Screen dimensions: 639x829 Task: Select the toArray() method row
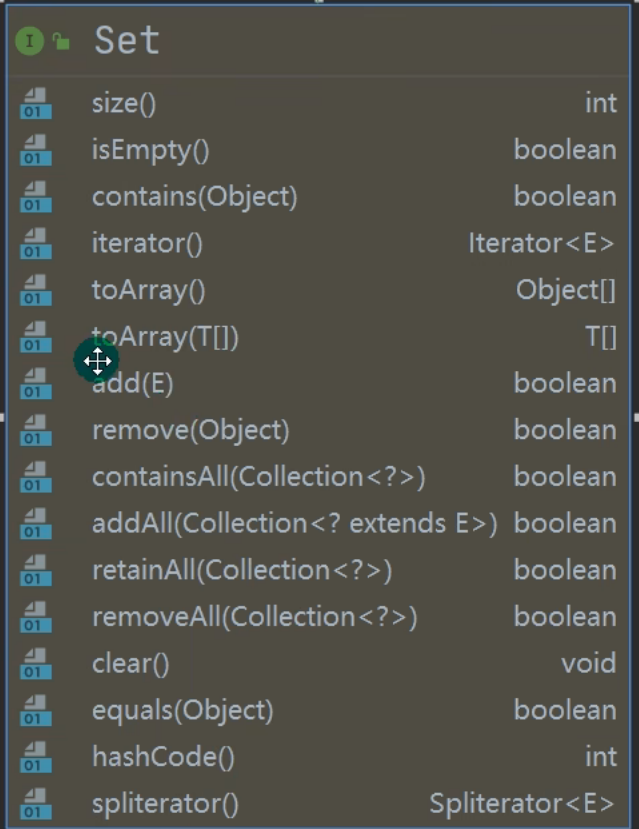click(148, 290)
